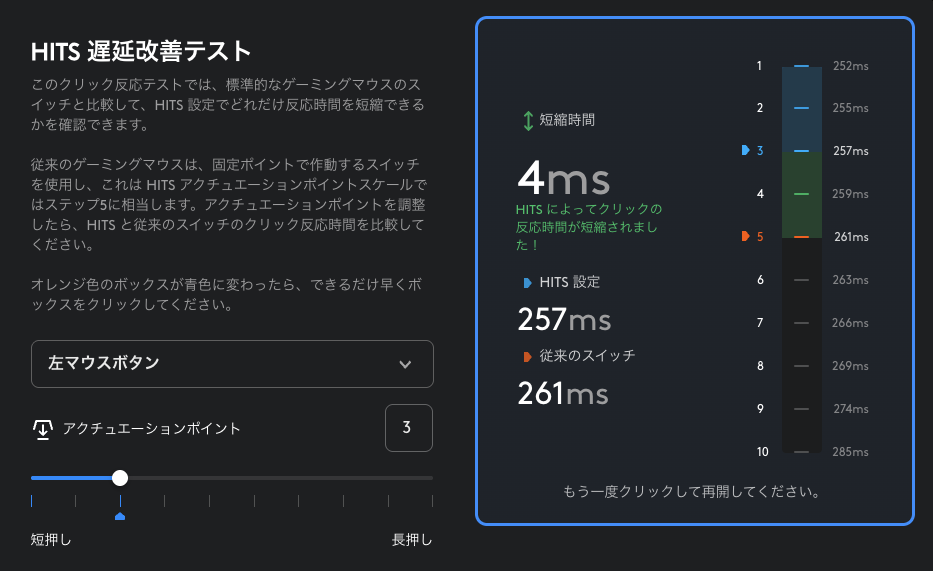
Task: Click the blue marker icon next to HITS 設定
Action: tap(527, 283)
